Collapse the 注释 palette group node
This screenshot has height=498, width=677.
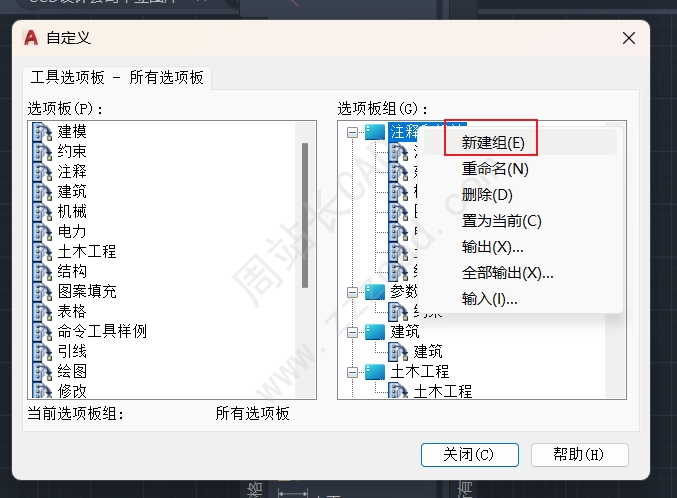click(352, 132)
